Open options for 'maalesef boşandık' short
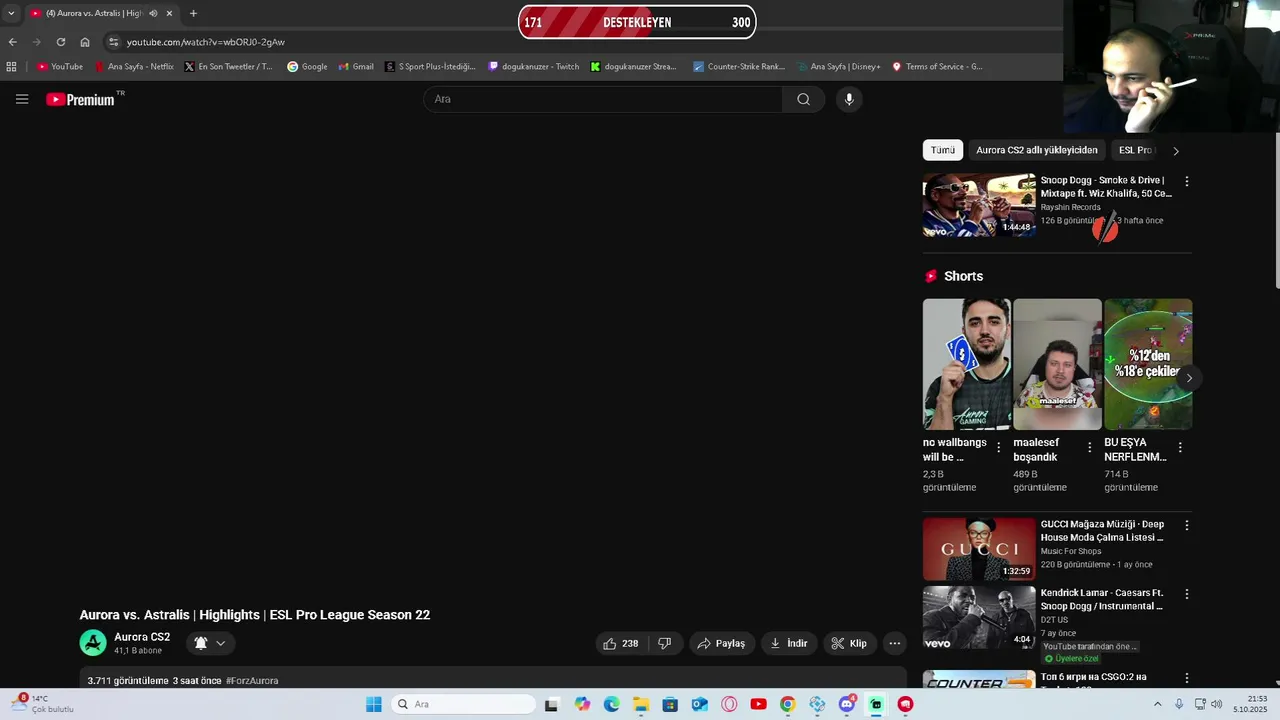Viewport: 1280px width, 720px height. pos(1089,448)
